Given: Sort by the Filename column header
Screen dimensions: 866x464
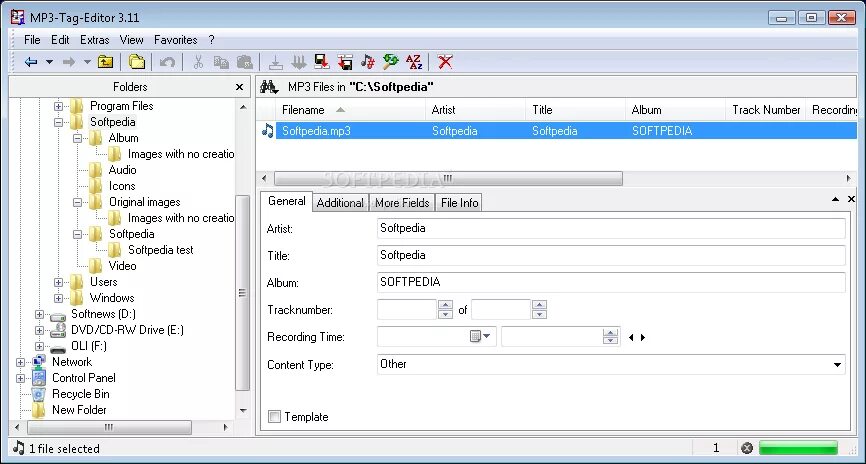Looking at the screenshot, I should pyautogui.click(x=351, y=110).
